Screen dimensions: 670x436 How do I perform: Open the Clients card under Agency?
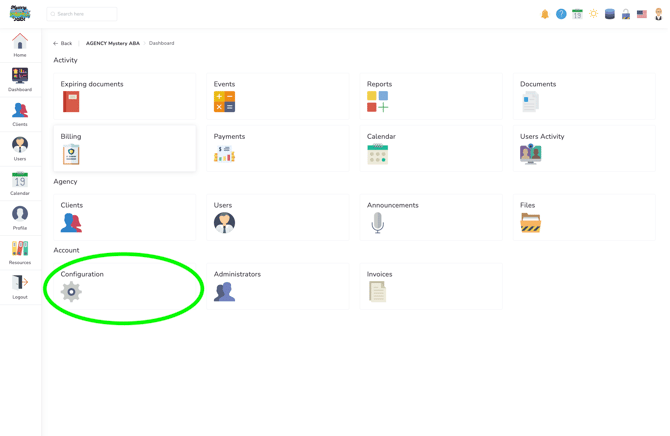coord(125,217)
